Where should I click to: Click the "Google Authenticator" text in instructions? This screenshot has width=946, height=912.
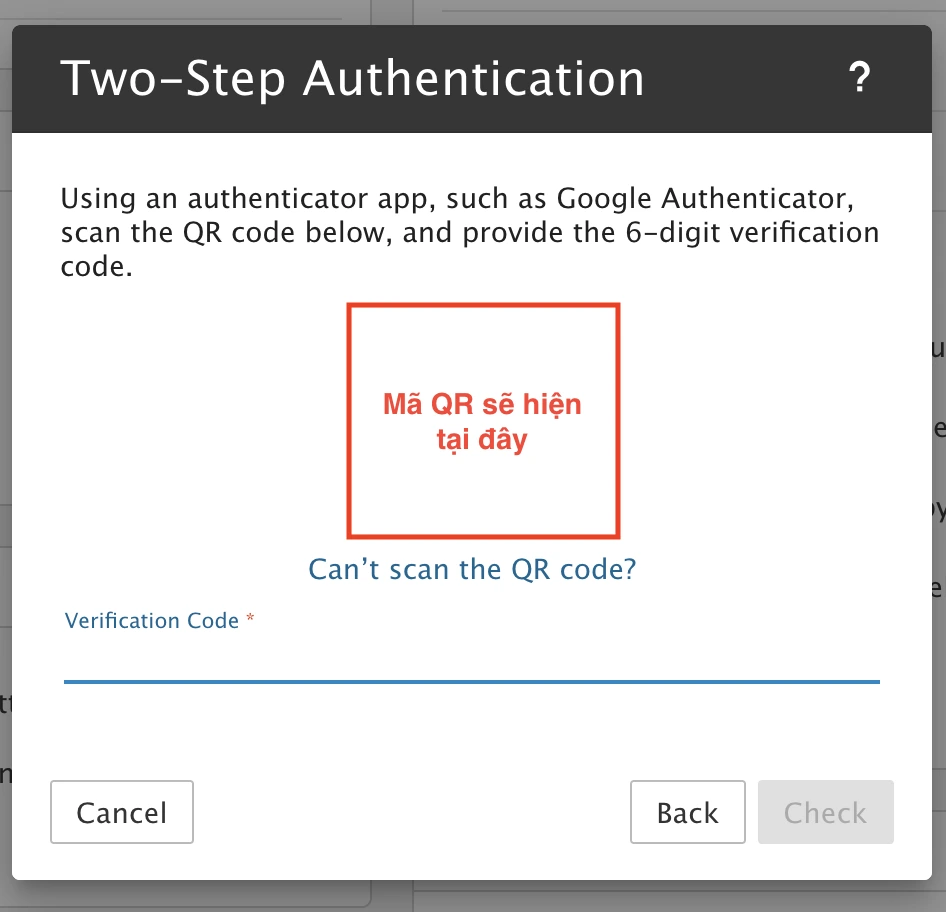703,196
